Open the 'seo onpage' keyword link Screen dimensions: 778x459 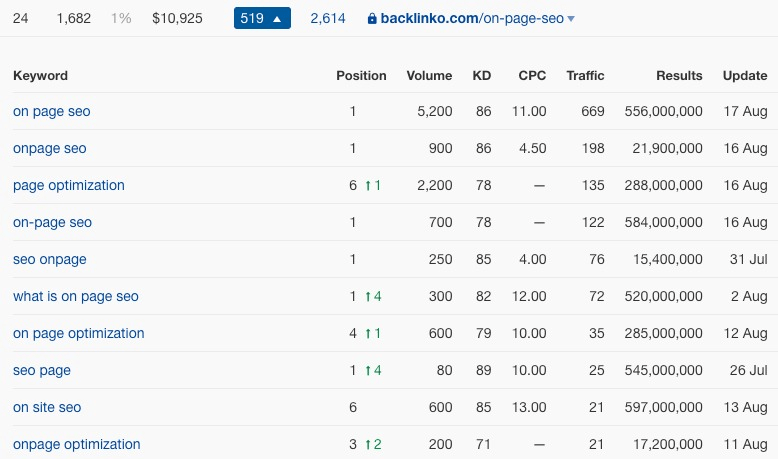50,259
